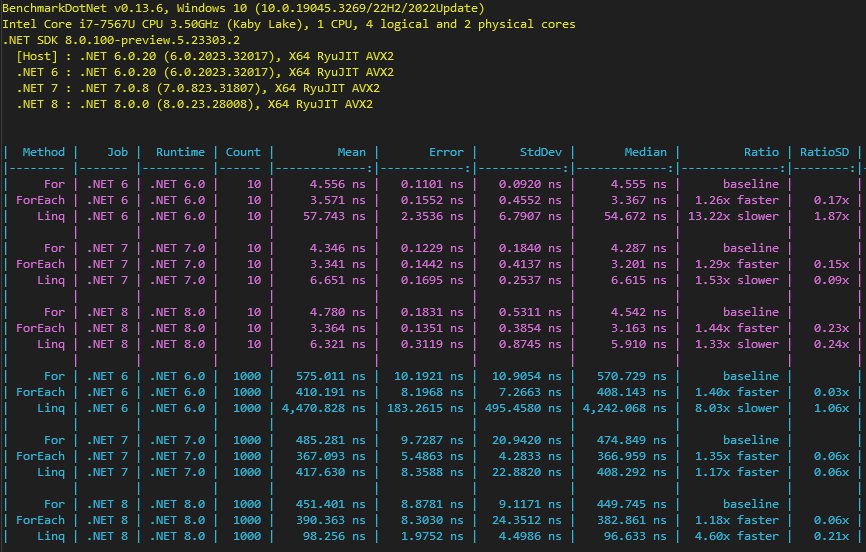The image size is (866, 552).
Task: Click mean value 4,470.828 ns
Action: point(324,408)
